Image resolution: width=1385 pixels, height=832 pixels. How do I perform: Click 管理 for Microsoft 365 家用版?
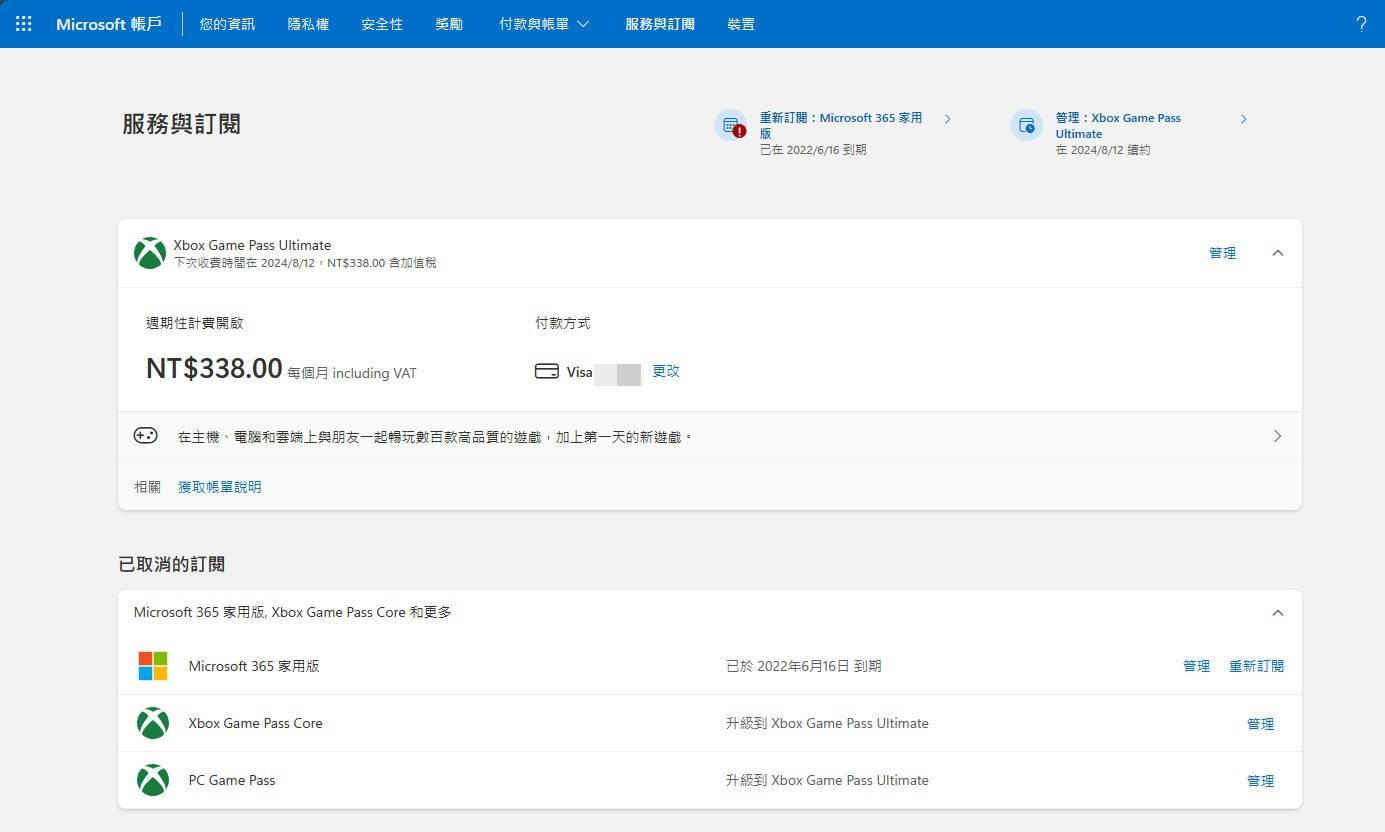tap(1197, 666)
